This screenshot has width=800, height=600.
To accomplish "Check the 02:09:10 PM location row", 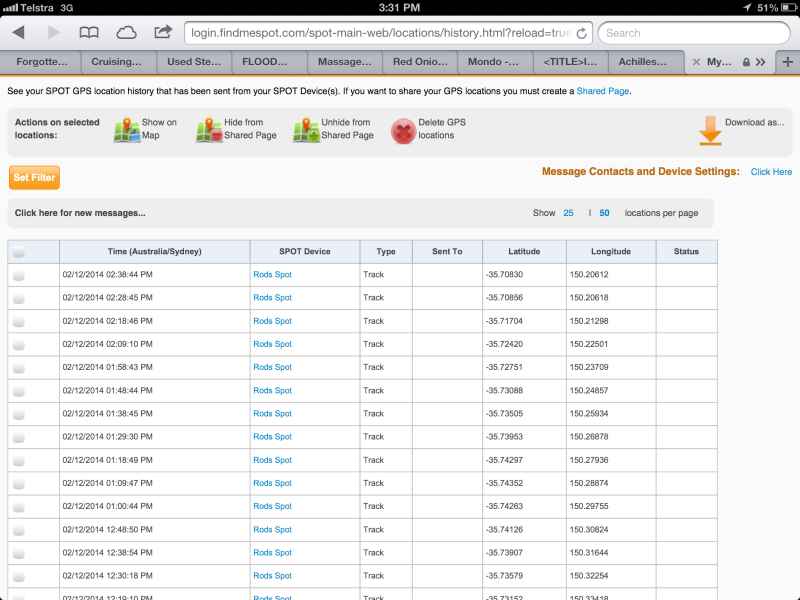I will click(19, 345).
